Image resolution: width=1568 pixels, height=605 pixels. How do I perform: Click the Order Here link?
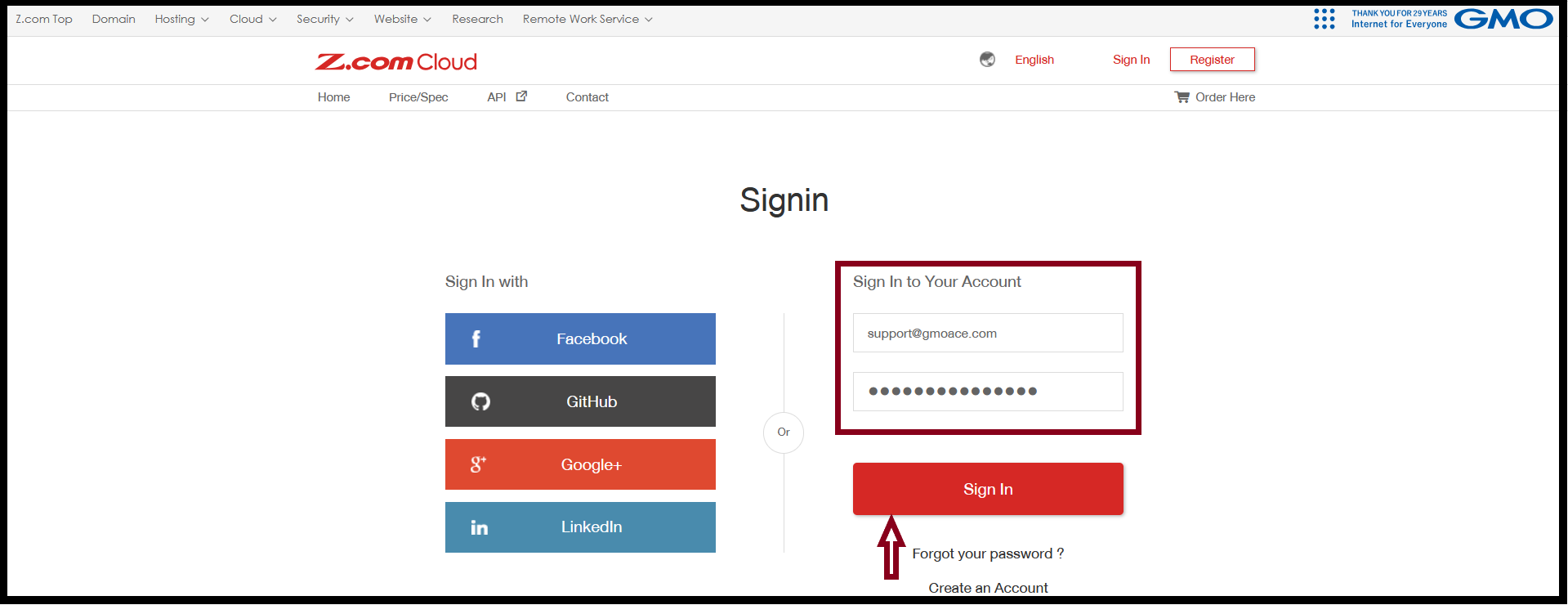pyautogui.click(x=1215, y=97)
